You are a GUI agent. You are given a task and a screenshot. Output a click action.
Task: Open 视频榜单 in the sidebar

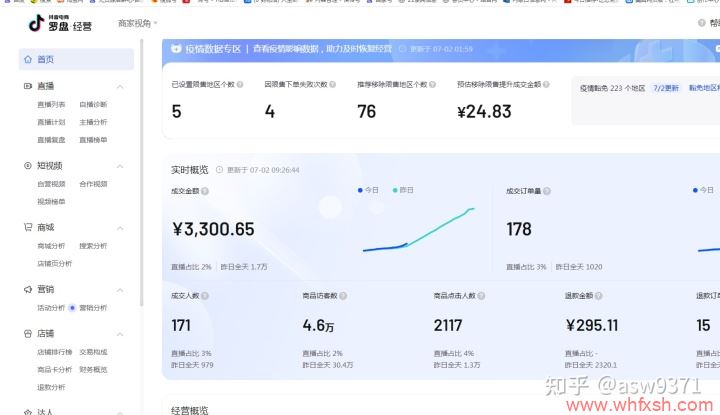tap(51, 202)
